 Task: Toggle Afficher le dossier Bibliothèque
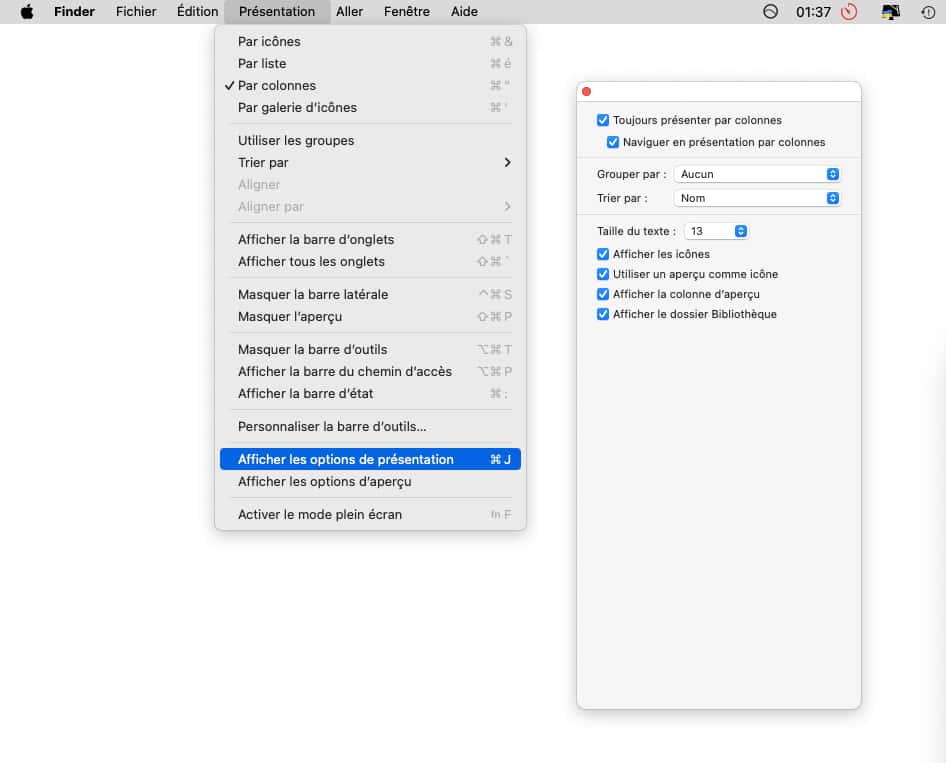(603, 314)
